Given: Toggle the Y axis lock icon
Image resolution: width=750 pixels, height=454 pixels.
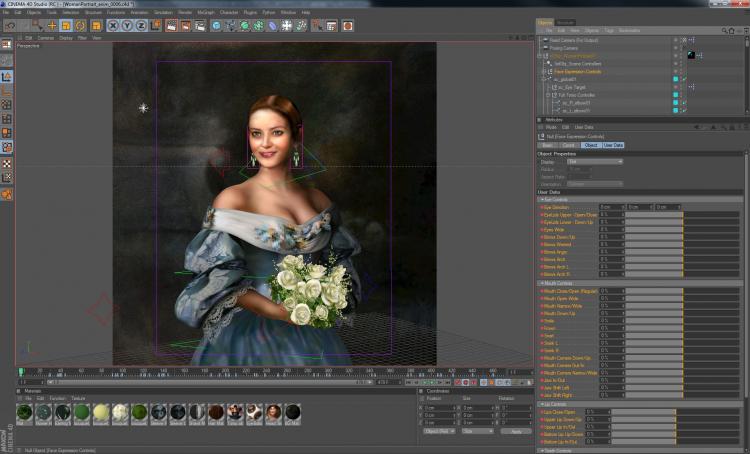Looking at the screenshot, I should [127, 25].
